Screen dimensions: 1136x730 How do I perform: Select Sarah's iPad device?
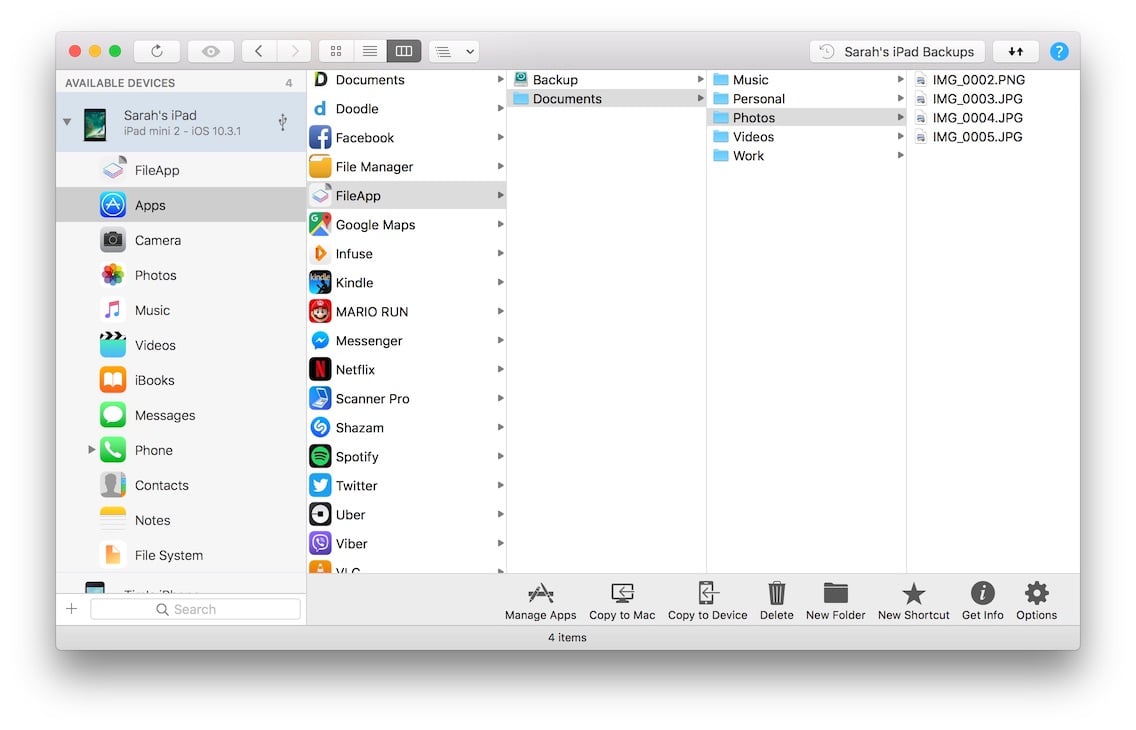pyautogui.click(x=181, y=122)
